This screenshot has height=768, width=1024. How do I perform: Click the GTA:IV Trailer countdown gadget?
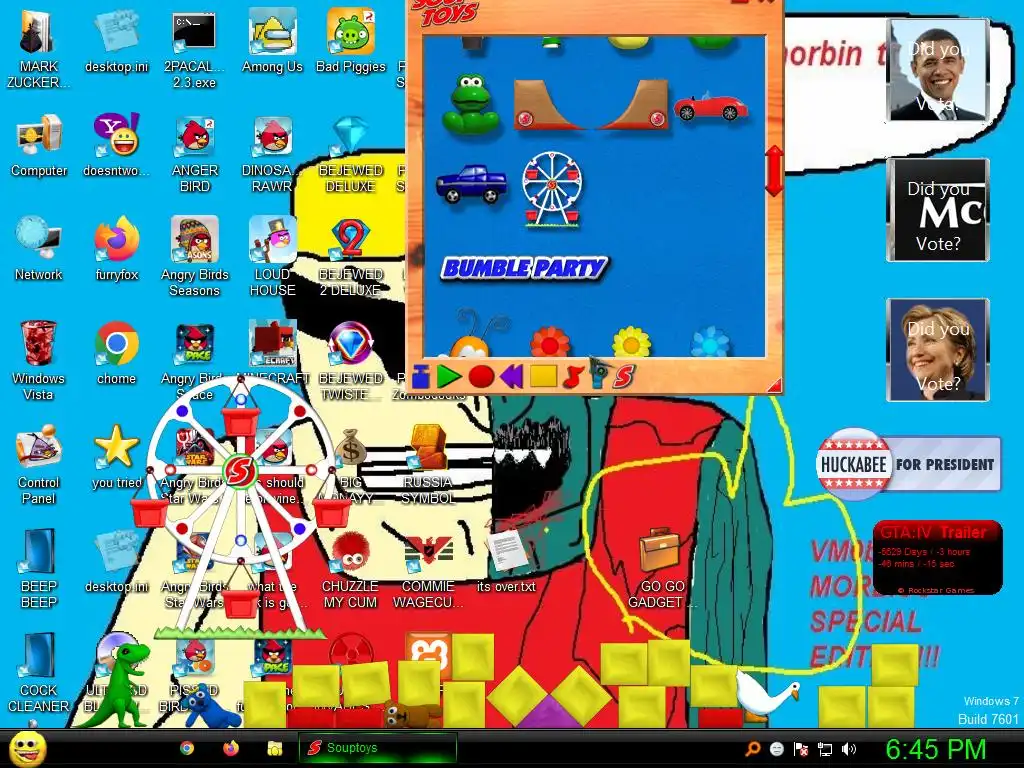tap(937, 557)
